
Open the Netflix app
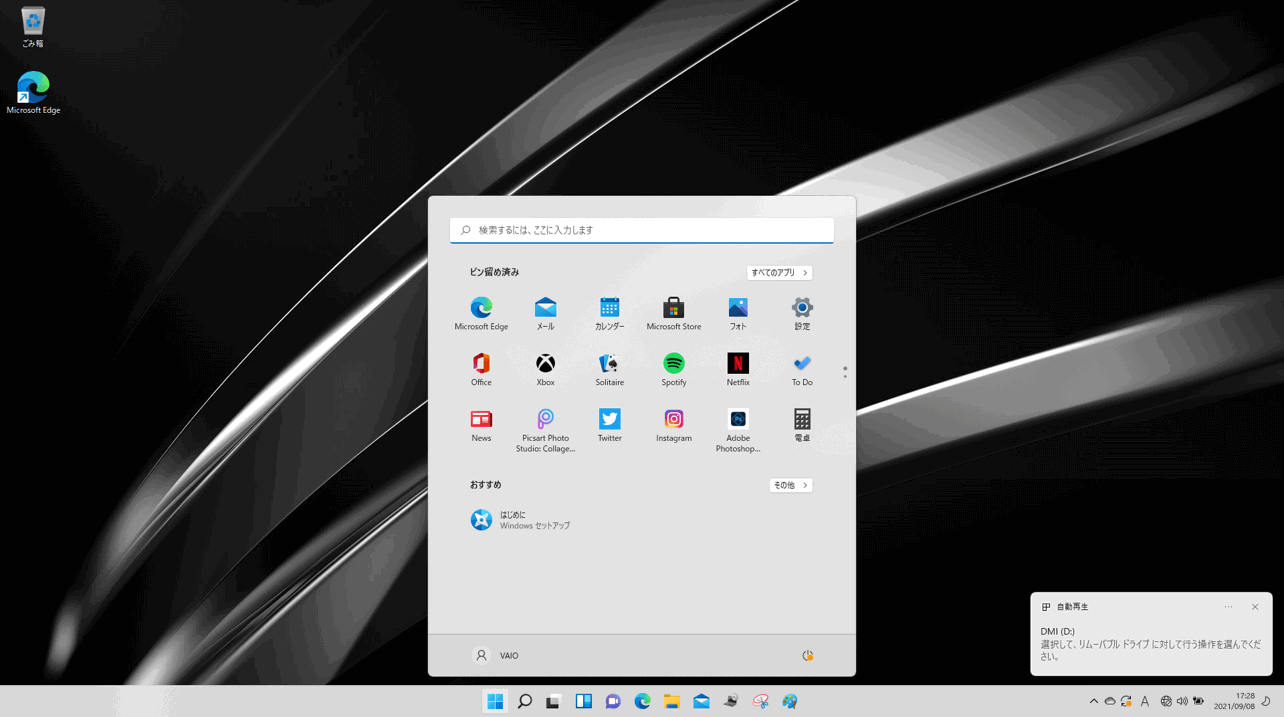pos(738,369)
